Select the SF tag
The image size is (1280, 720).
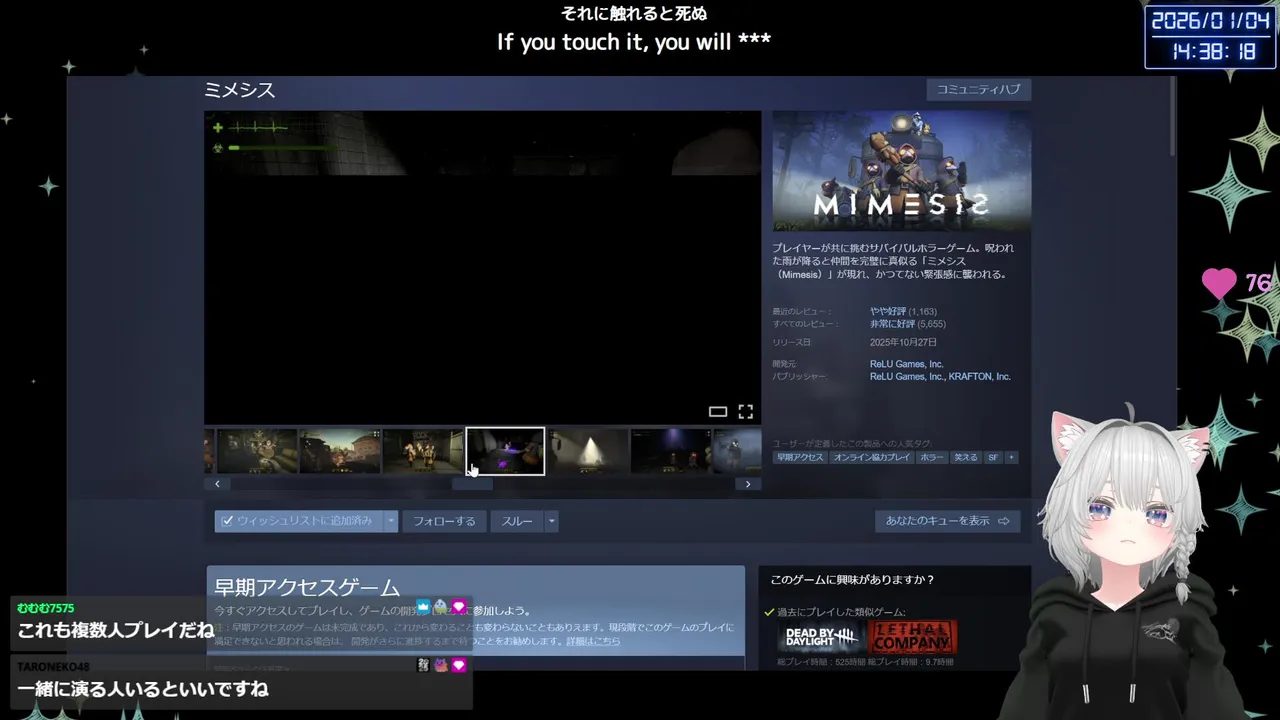pyautogui.click(x=993, y=457)
